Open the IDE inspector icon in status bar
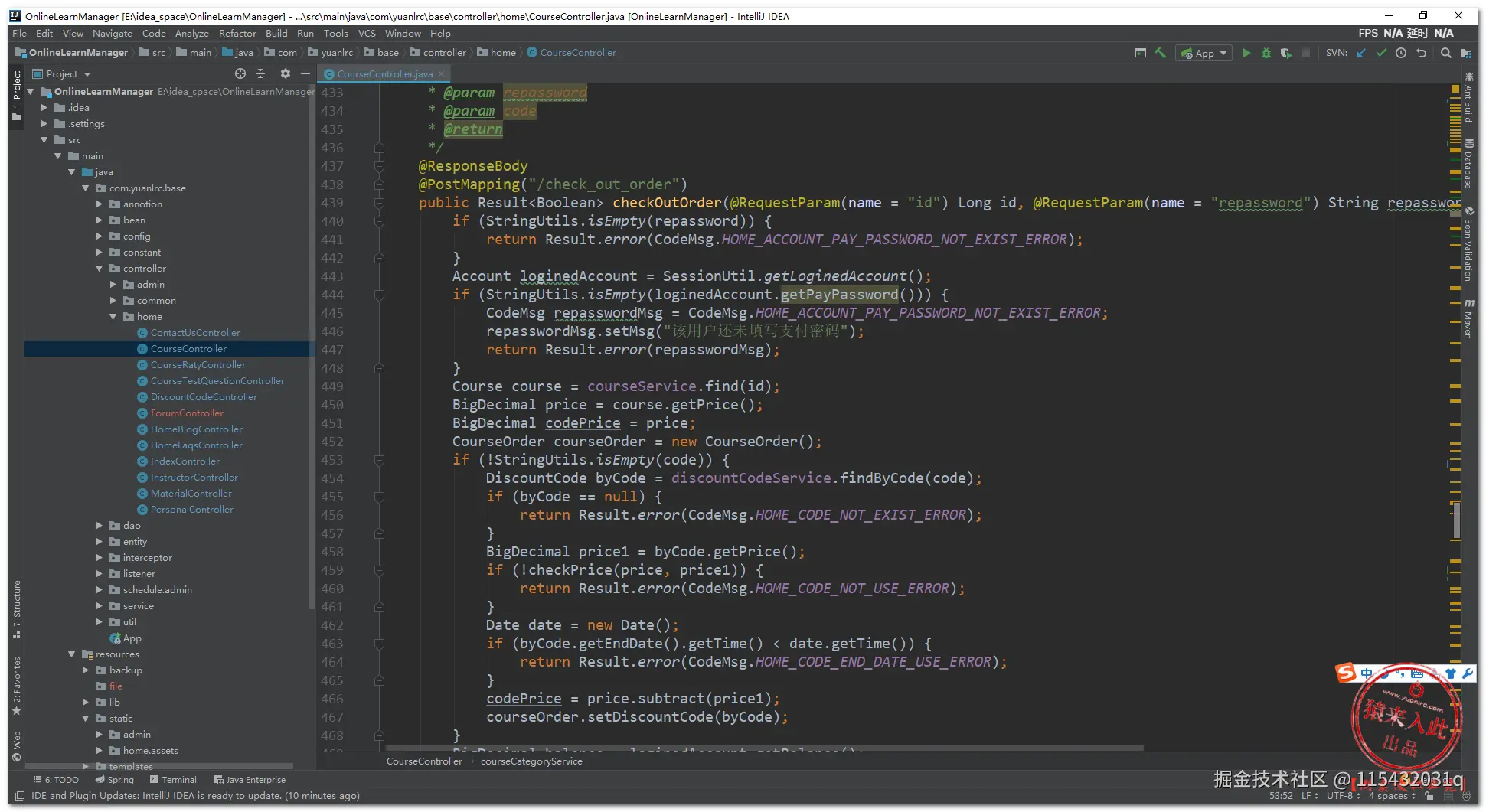 (1467, 796)
